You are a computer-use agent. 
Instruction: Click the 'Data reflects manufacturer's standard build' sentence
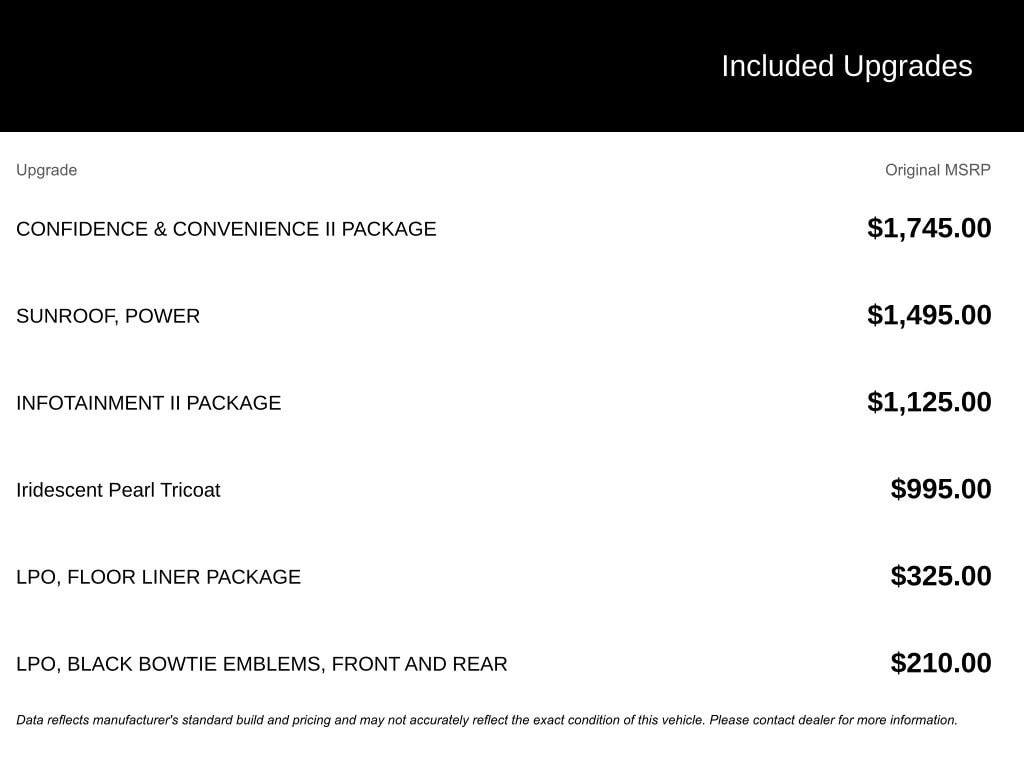tap(200, 720)
